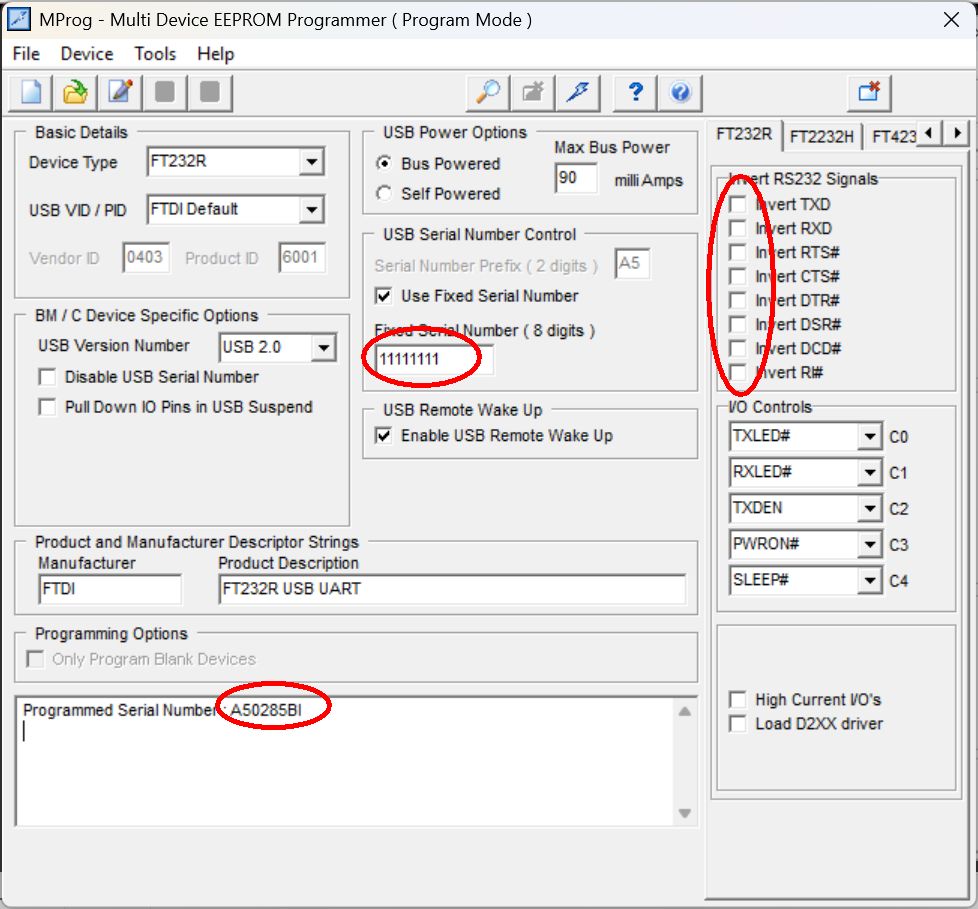978x909 pixels.
Task: Switch to the FT2232H tab
Action: pos(821,137)
